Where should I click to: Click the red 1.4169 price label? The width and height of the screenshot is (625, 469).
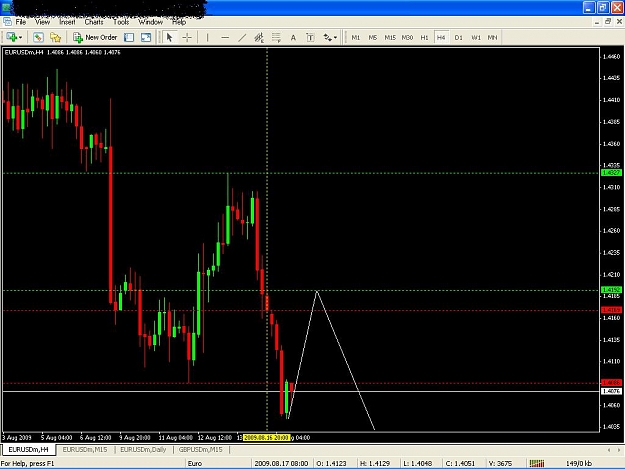(x=611, y=310)
